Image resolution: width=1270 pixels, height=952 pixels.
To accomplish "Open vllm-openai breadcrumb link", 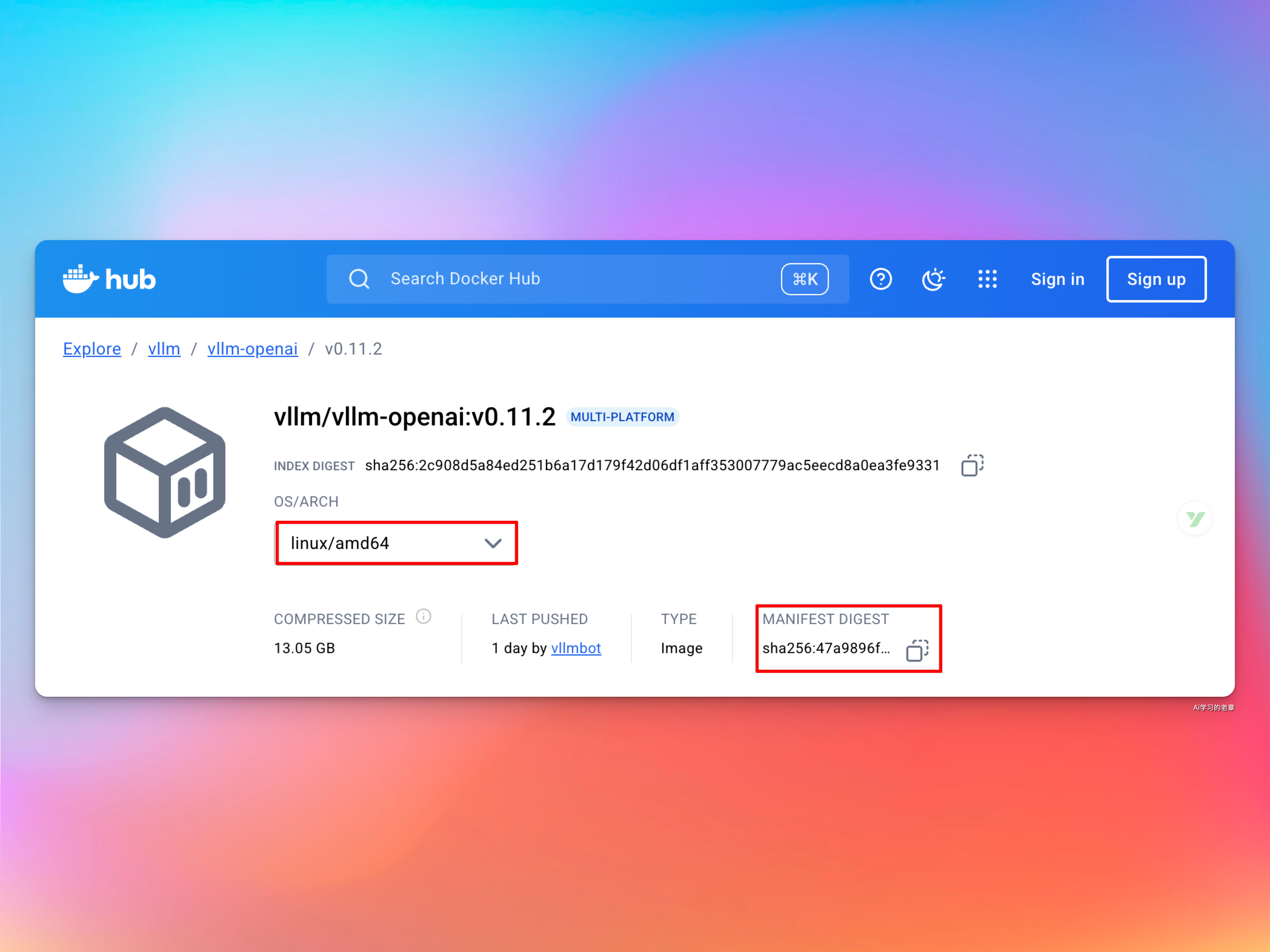I will [253, 349].
